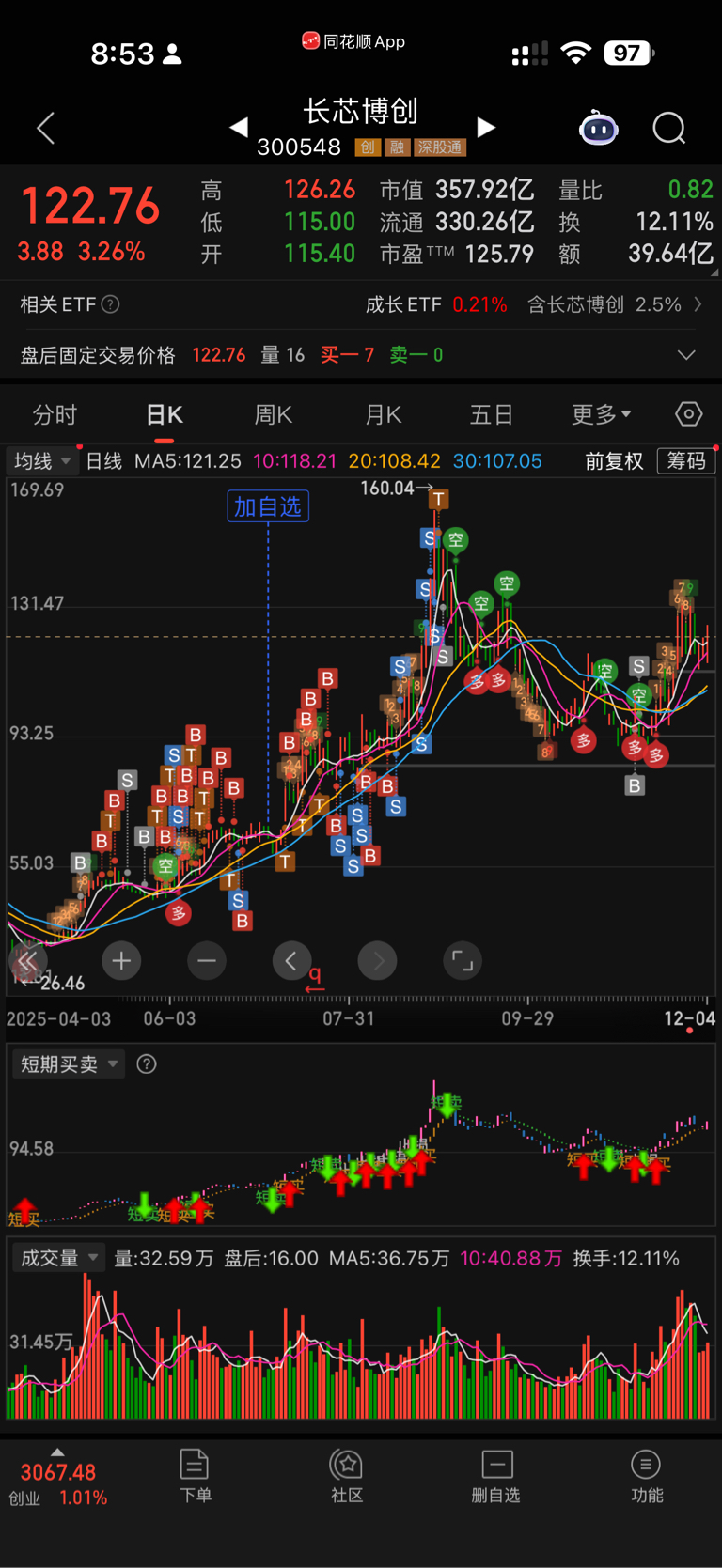Switch to 月K tab
This screenshot has width=722, height=1568.
[x=384, y=414]
